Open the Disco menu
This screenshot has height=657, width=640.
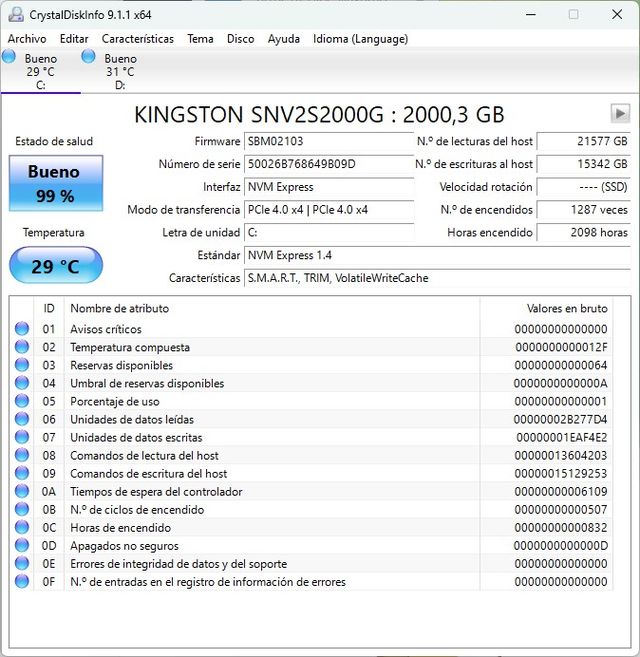tap(240, 39)
